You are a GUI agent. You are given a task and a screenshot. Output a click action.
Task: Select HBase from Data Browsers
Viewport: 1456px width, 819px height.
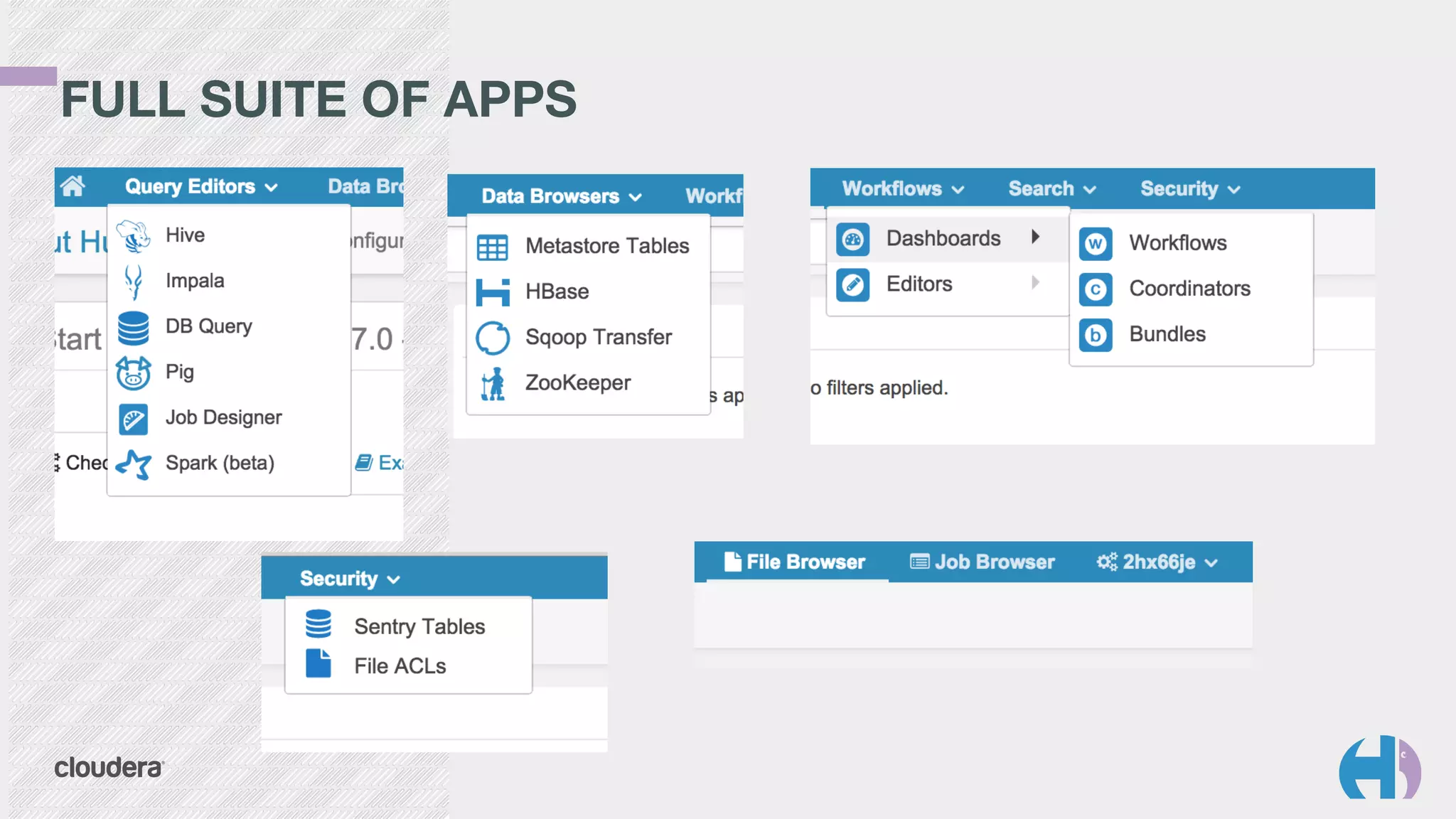click(x=589, y=291)
